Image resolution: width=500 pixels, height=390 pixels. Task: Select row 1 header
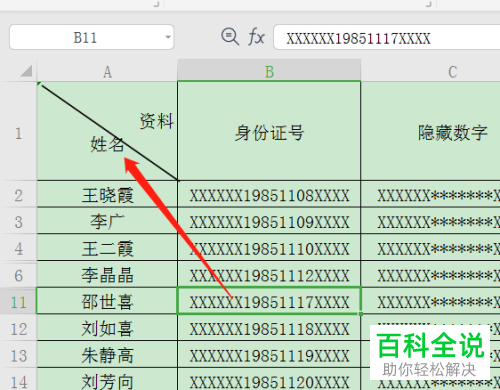click(18, 131)
